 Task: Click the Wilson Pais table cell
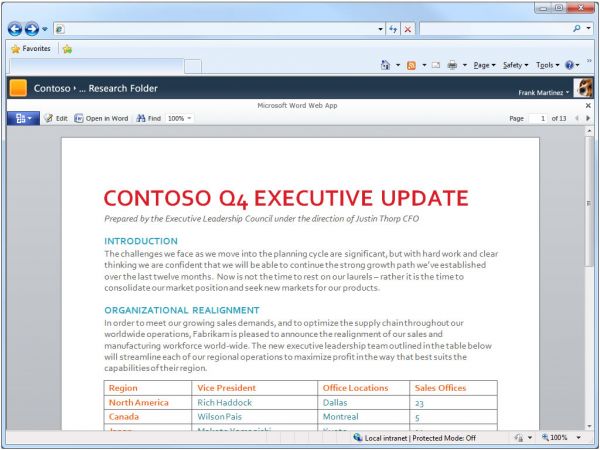[x=254, y=417]
